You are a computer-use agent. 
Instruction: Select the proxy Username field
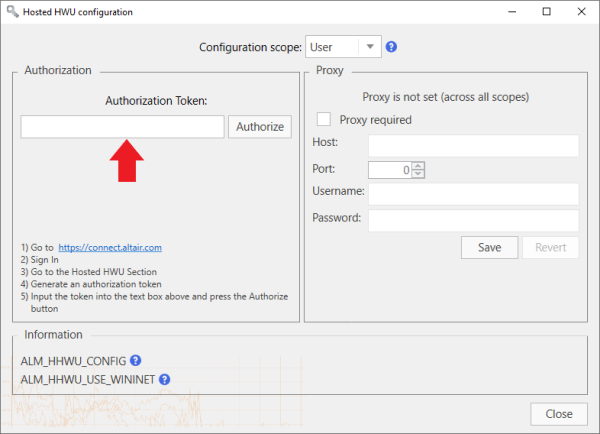pos(473,194)
